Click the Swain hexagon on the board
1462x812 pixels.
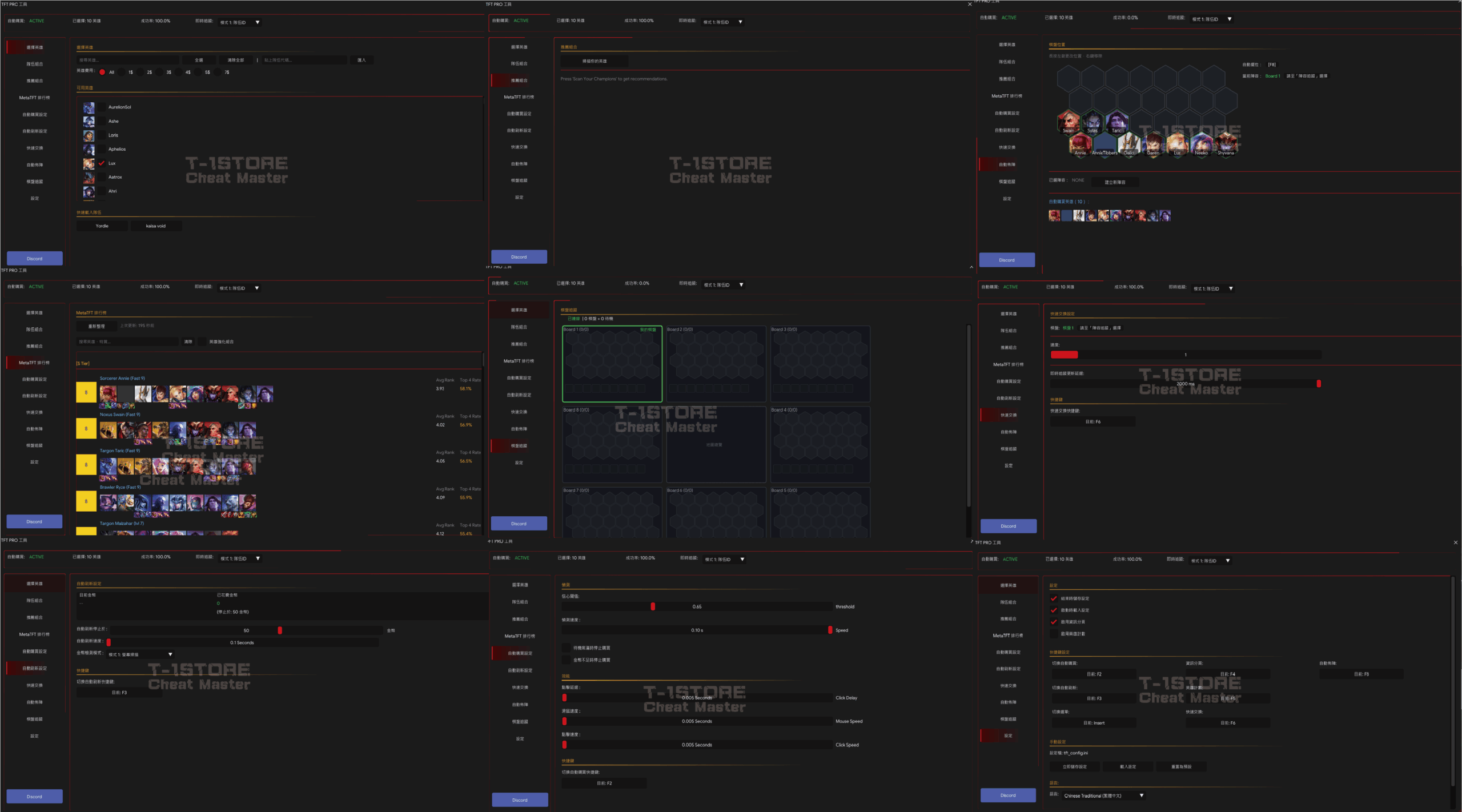coord(1069,122)
